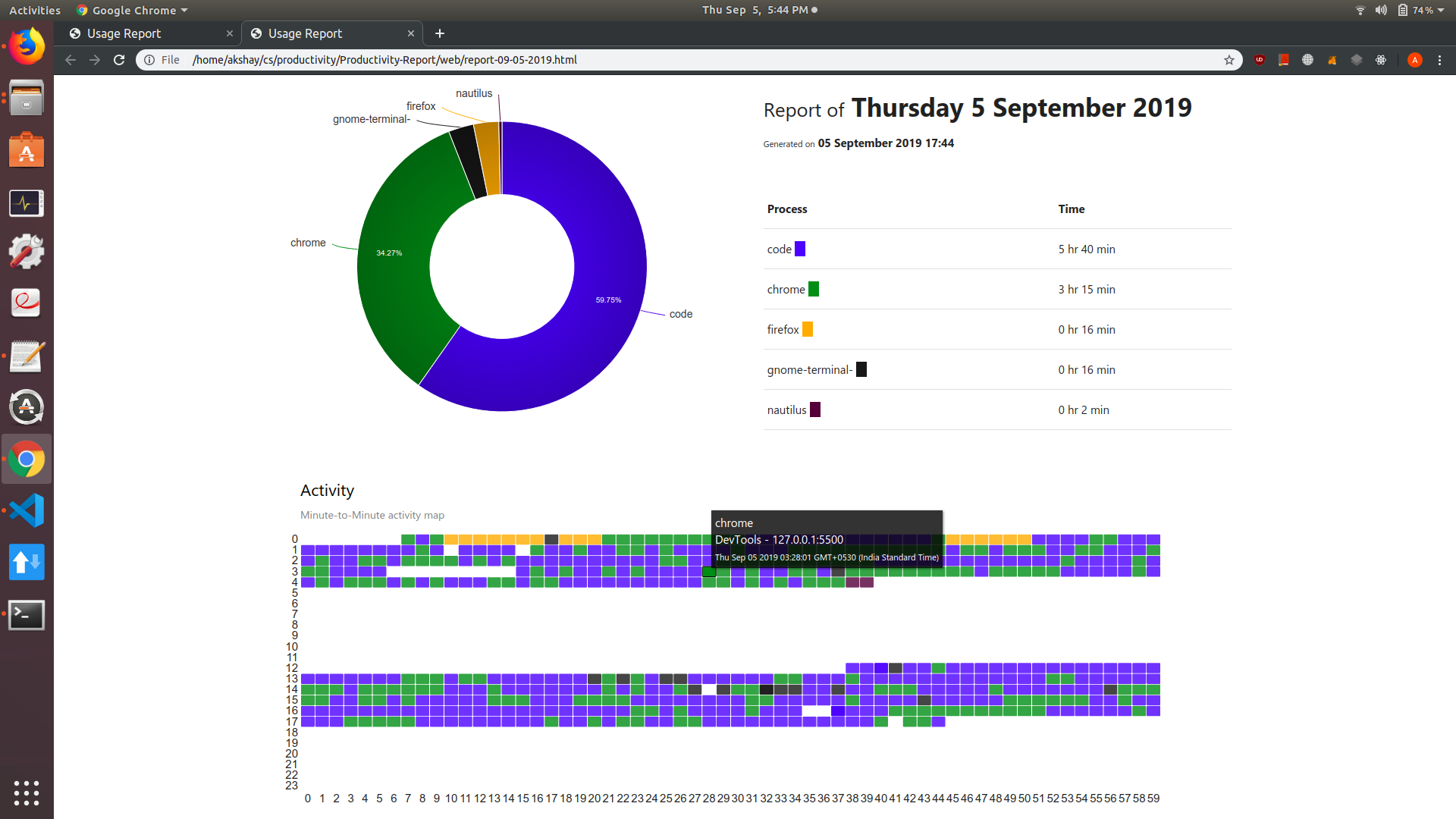Click the Activities button
This screenshot has width=1456, height=819.
point(34,10)
